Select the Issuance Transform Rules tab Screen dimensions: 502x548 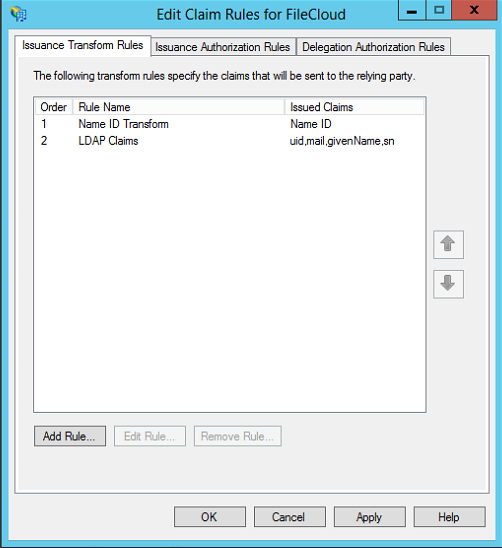[x=83, y=45]
